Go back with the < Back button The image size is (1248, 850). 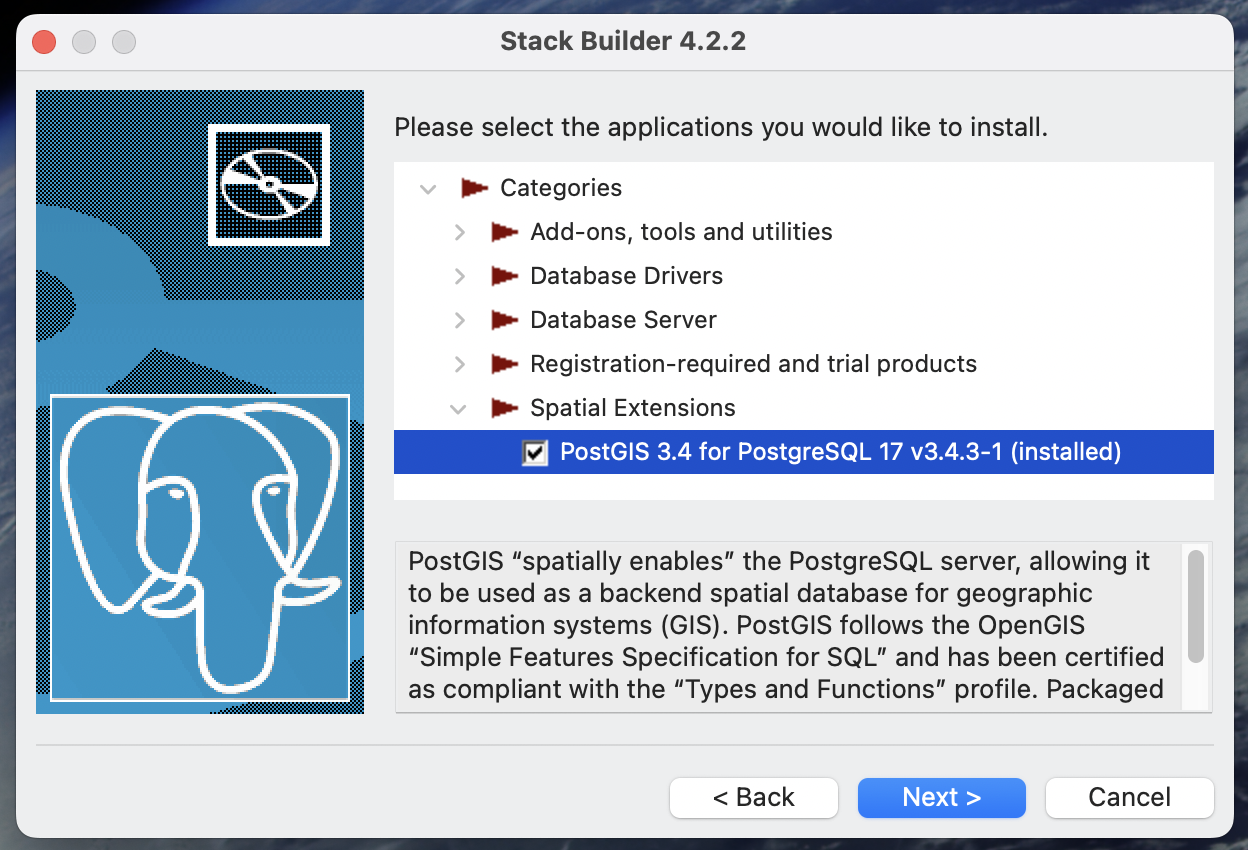pos(754,797)
